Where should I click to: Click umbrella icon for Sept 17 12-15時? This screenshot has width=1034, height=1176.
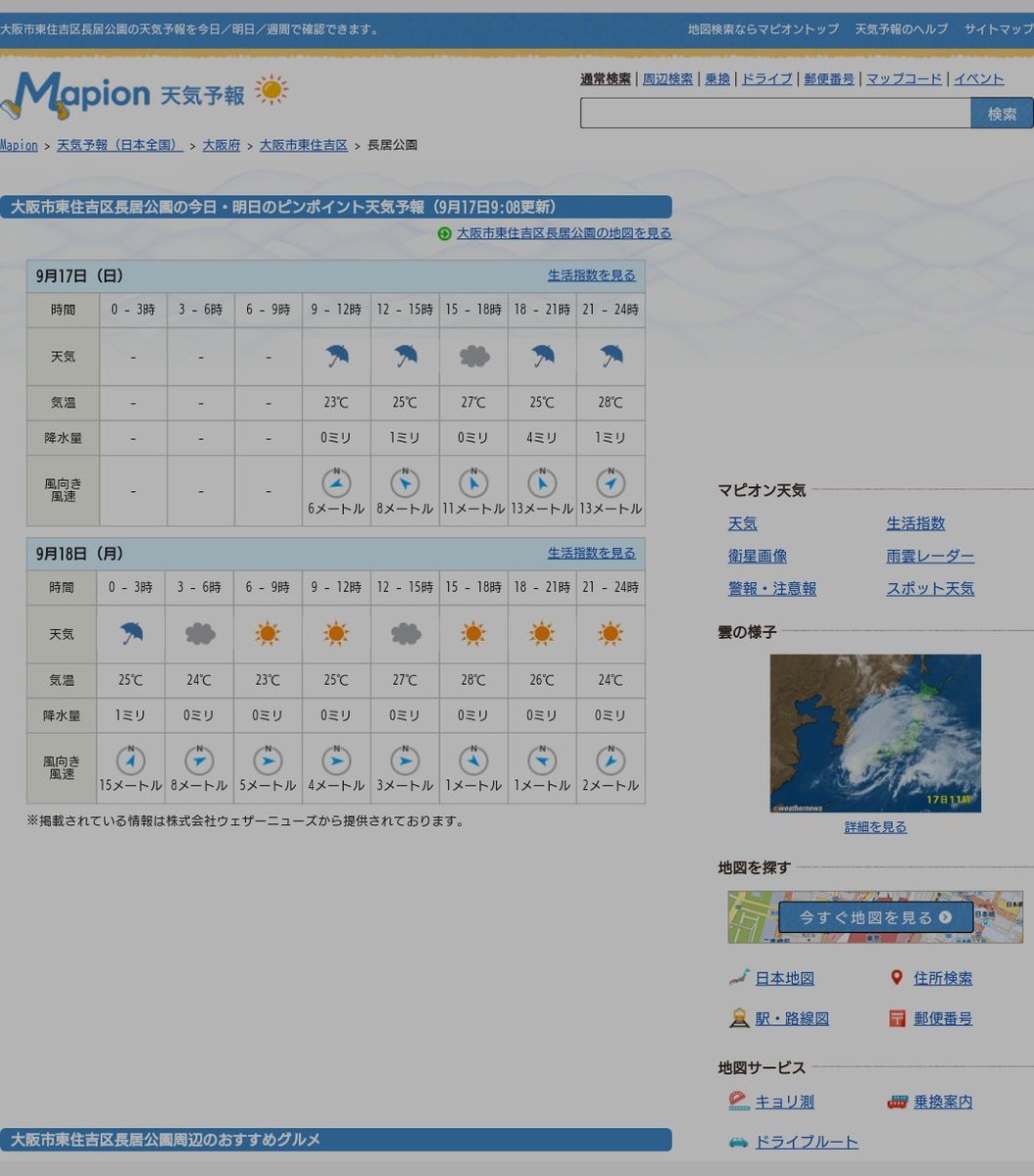(405, 357)
